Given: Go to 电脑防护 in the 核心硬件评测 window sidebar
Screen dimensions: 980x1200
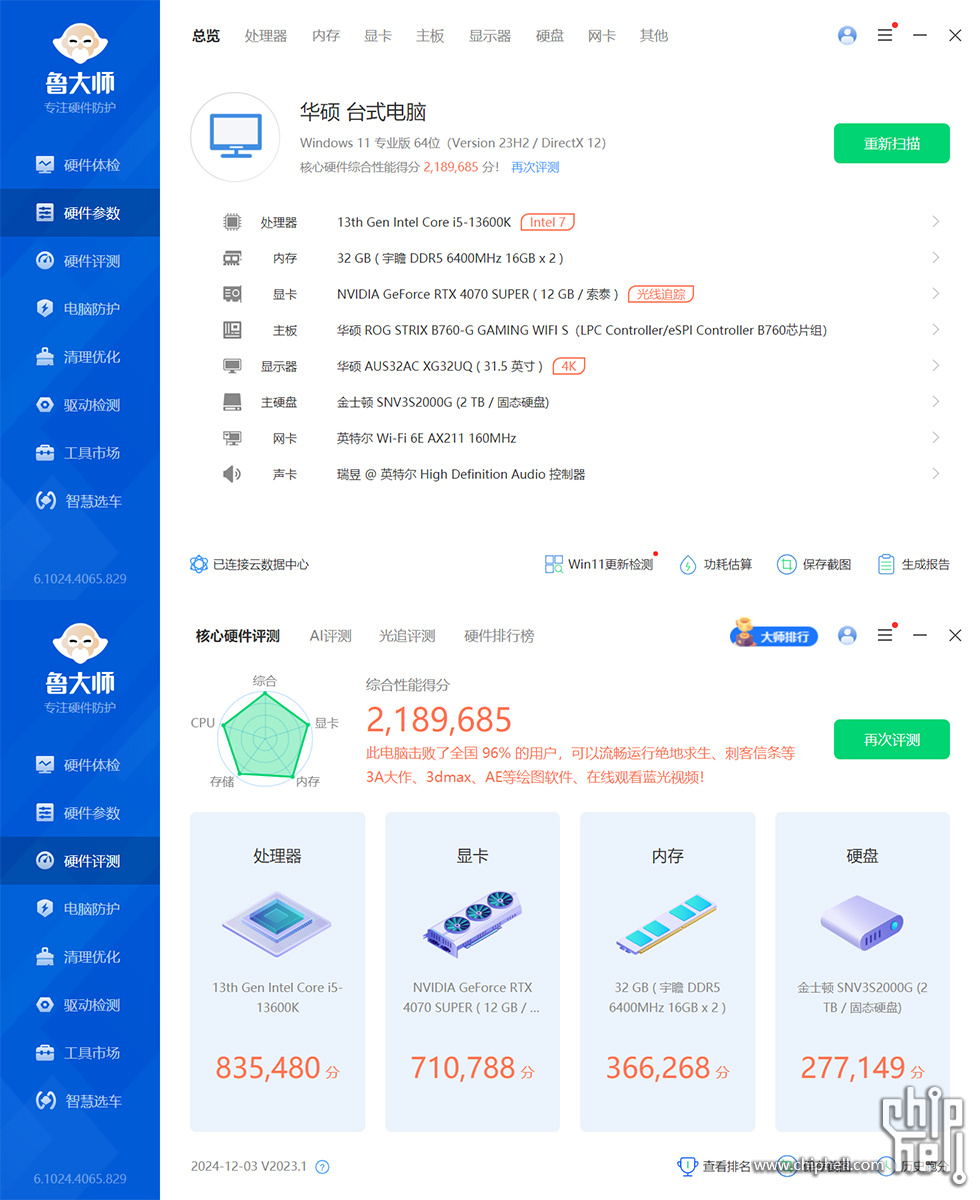Looking at the screenshot, I should [80, 909].
